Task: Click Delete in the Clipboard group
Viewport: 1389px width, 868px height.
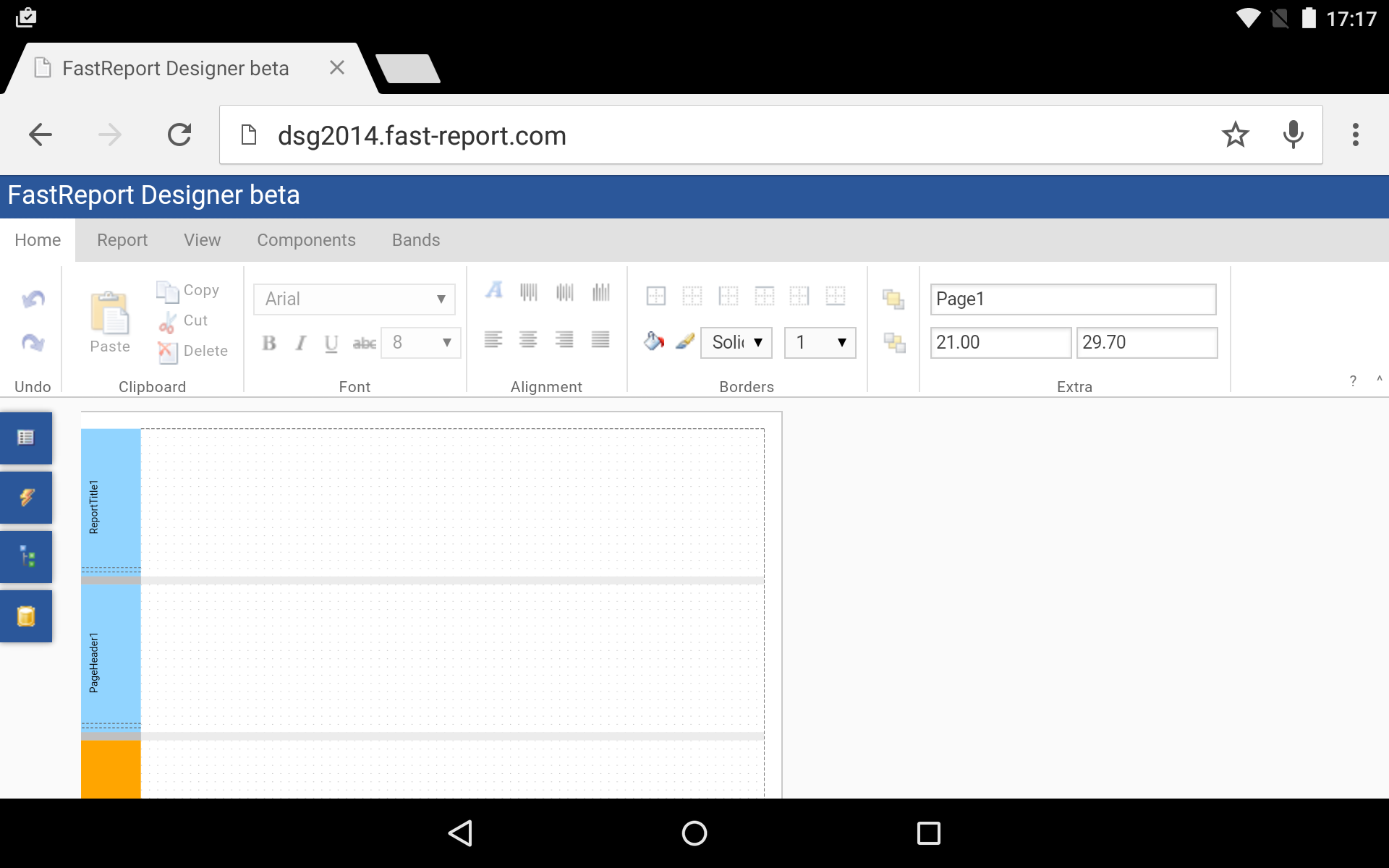Action: (192, 351)
